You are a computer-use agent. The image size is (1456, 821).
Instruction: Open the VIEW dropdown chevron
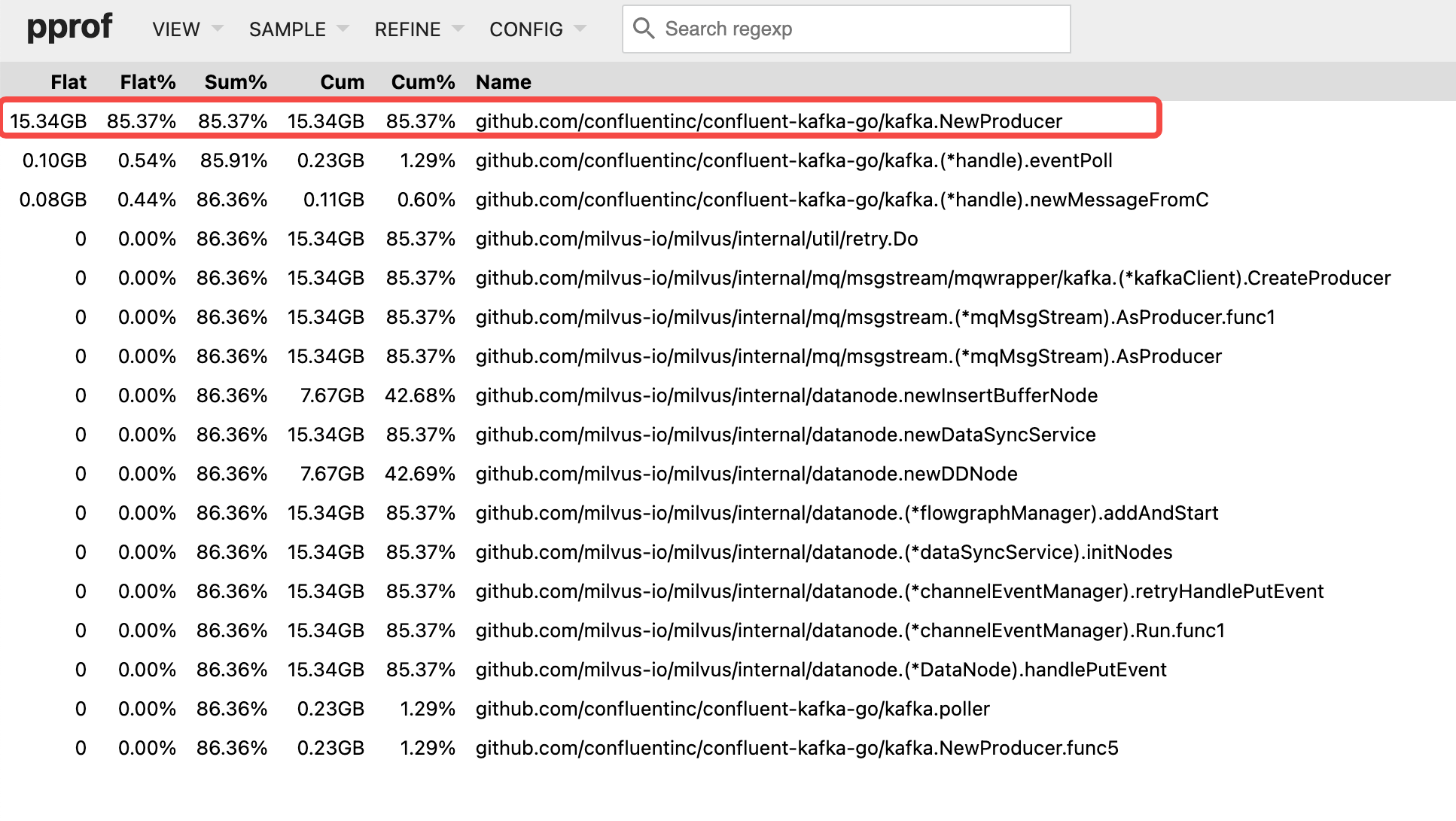(x=218, y=29)
